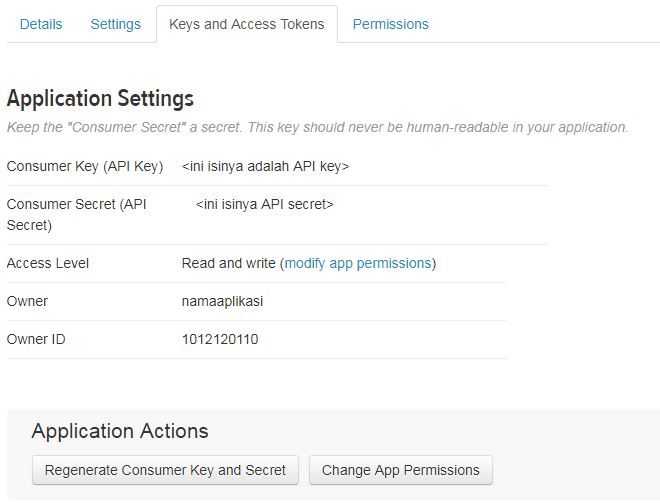Click the Read and write access text
Image resolution: width=660 pixels, height=503 pixels.
pos(228,263)
